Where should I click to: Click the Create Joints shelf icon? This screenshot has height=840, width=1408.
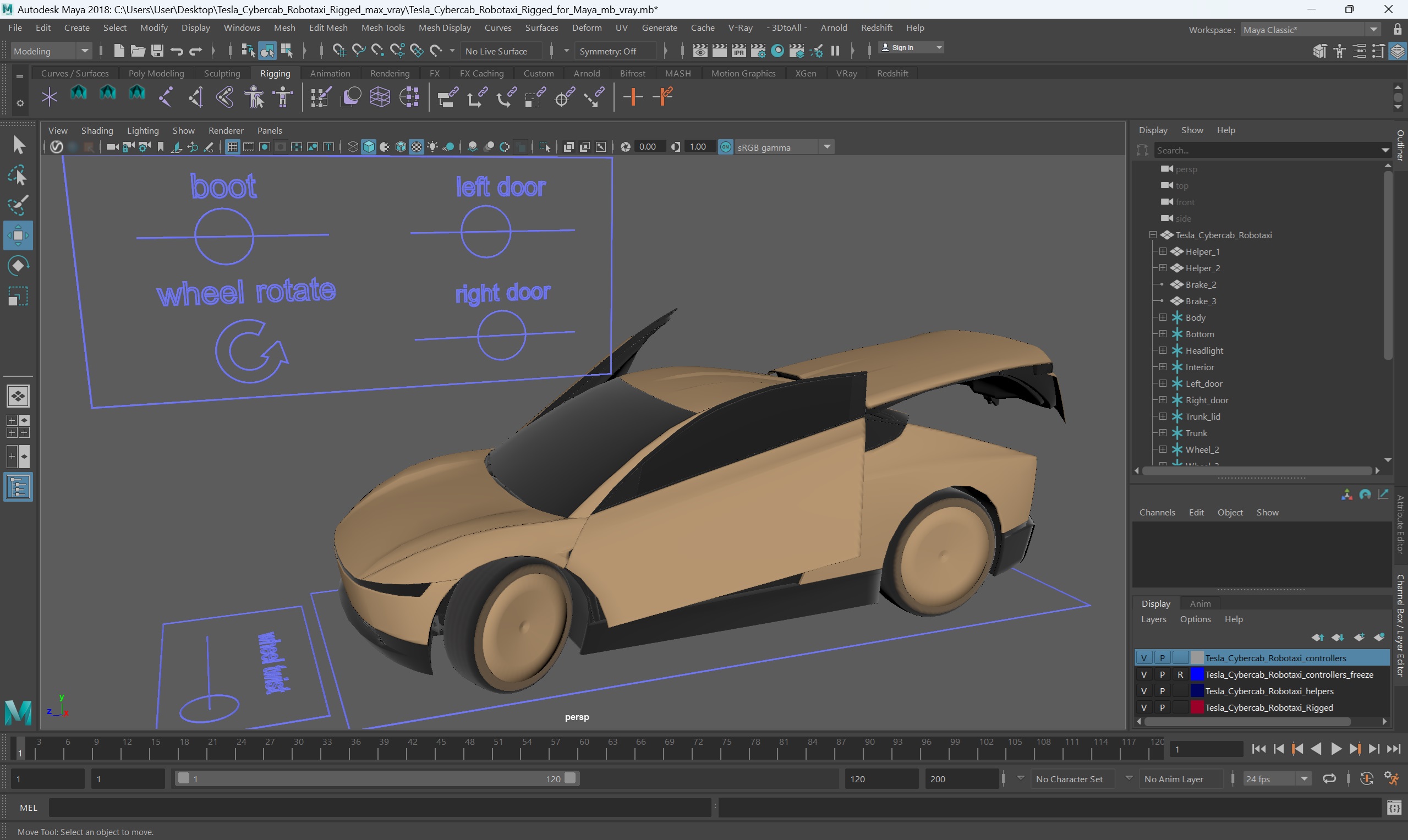click(x=166, y=97)
